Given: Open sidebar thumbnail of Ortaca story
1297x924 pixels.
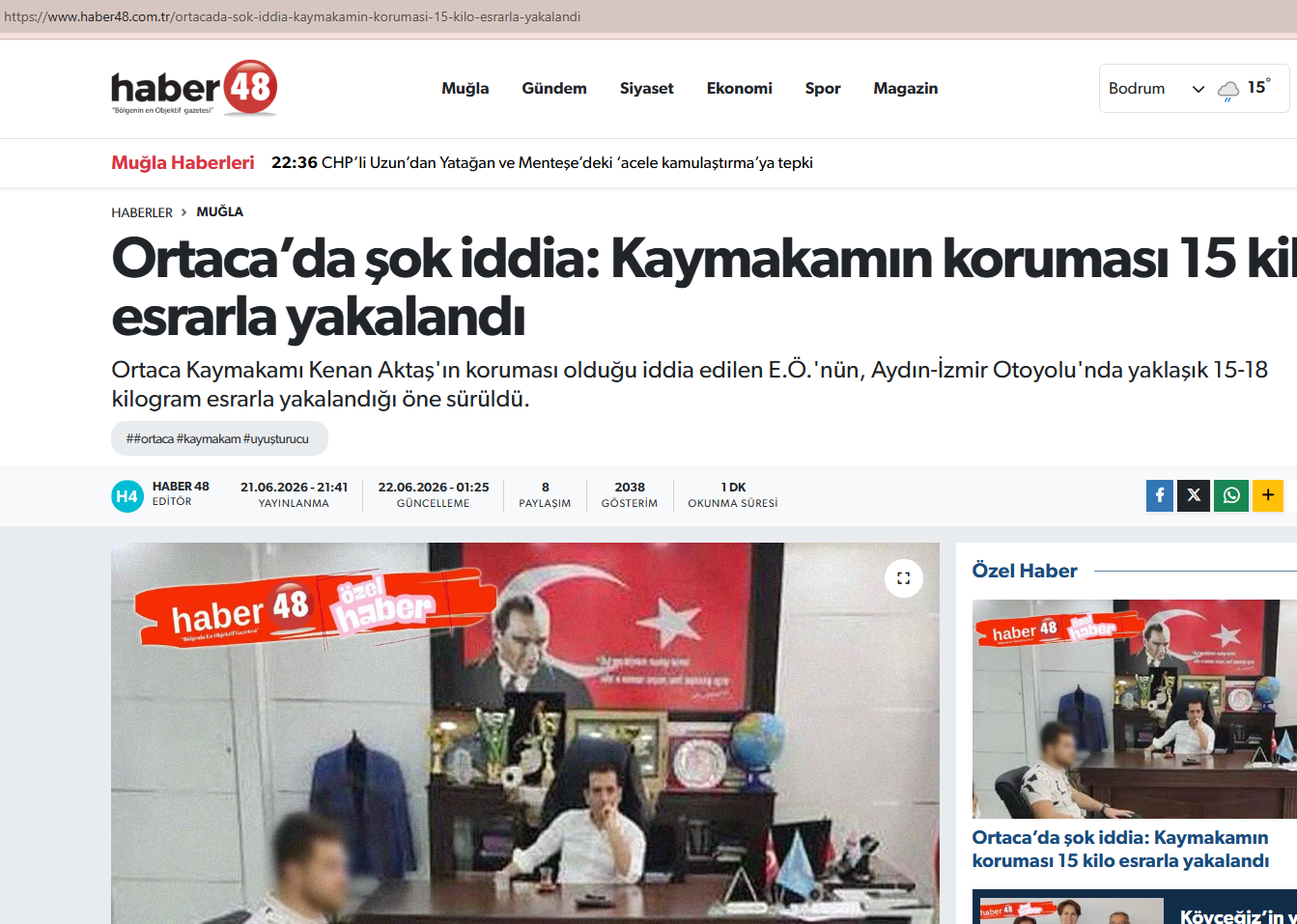Looking at the screenshot, I should [x=1135, y=709].
